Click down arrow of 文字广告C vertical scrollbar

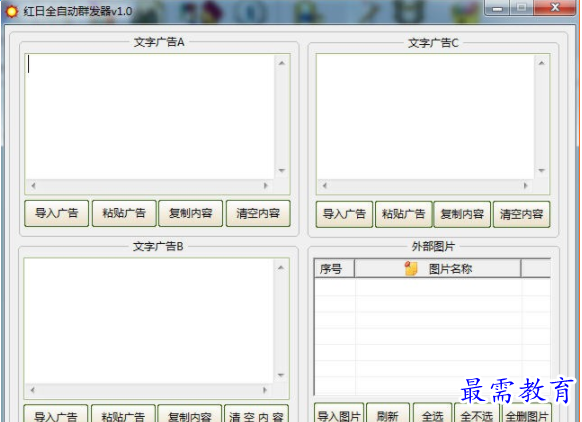point(542,171)
